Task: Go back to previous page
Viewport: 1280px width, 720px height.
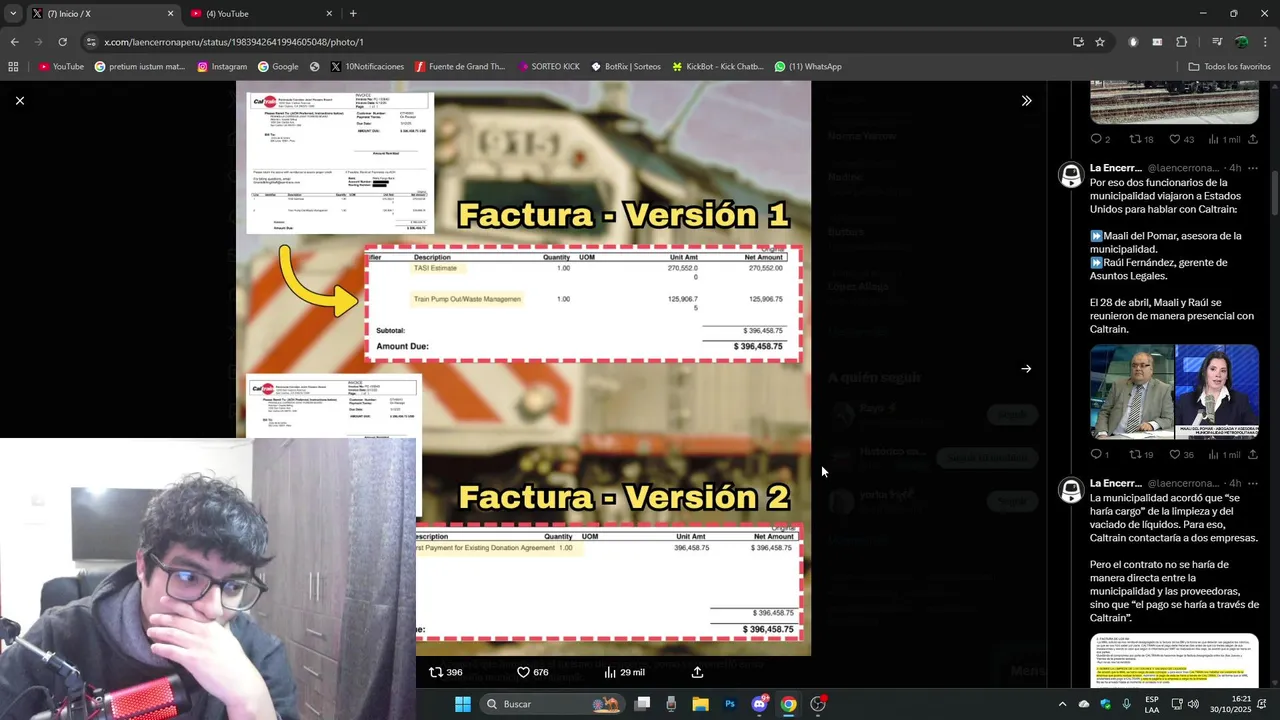Action: 14,42
